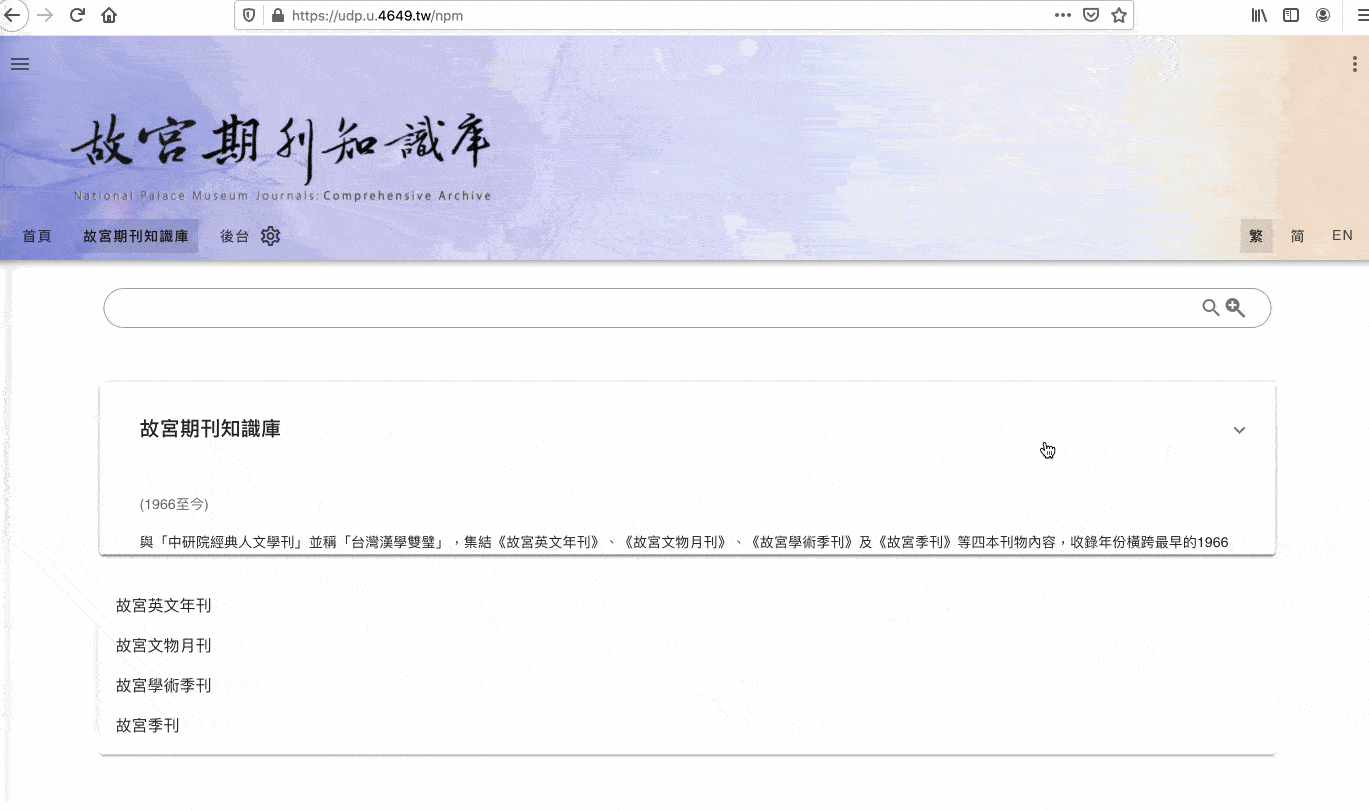Bookmark this page with the star
Screen dimensions: 1369x811
click(1119, 15)
